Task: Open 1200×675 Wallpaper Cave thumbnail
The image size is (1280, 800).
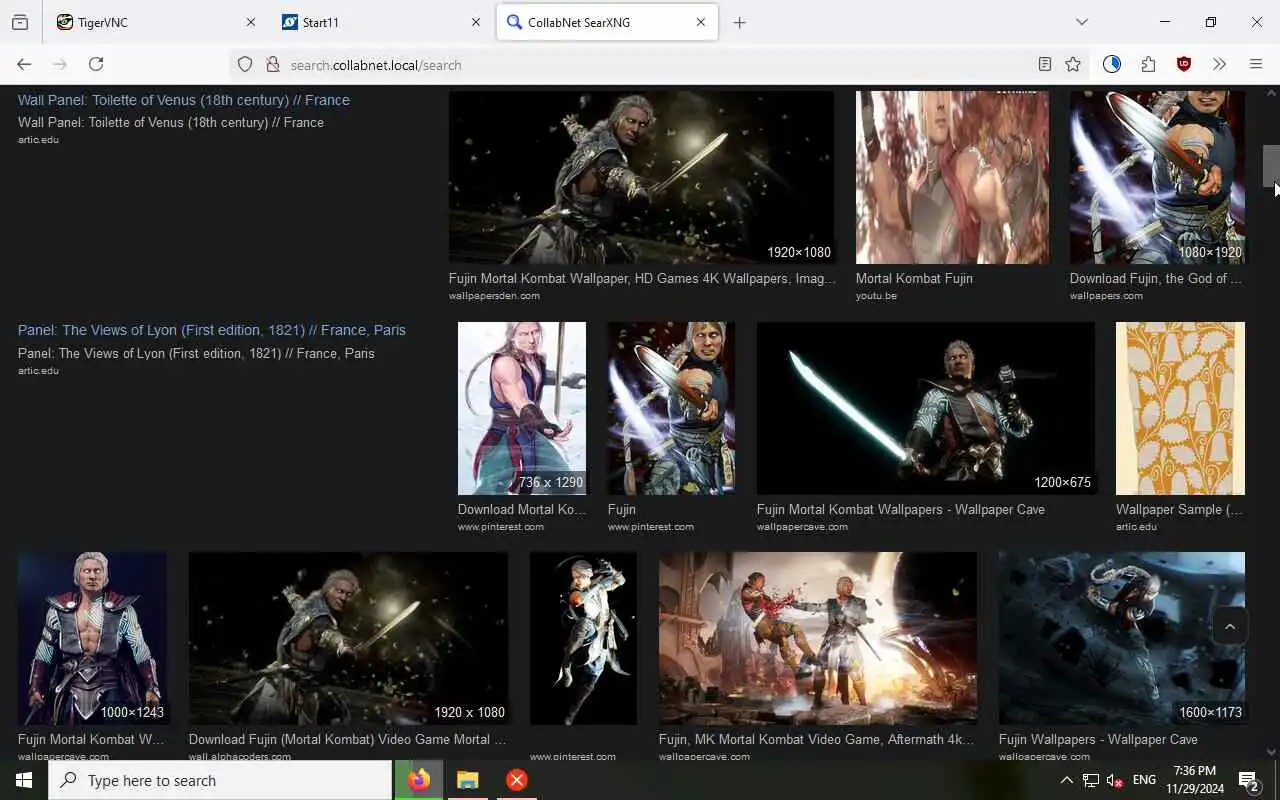Action: (926, 408)
